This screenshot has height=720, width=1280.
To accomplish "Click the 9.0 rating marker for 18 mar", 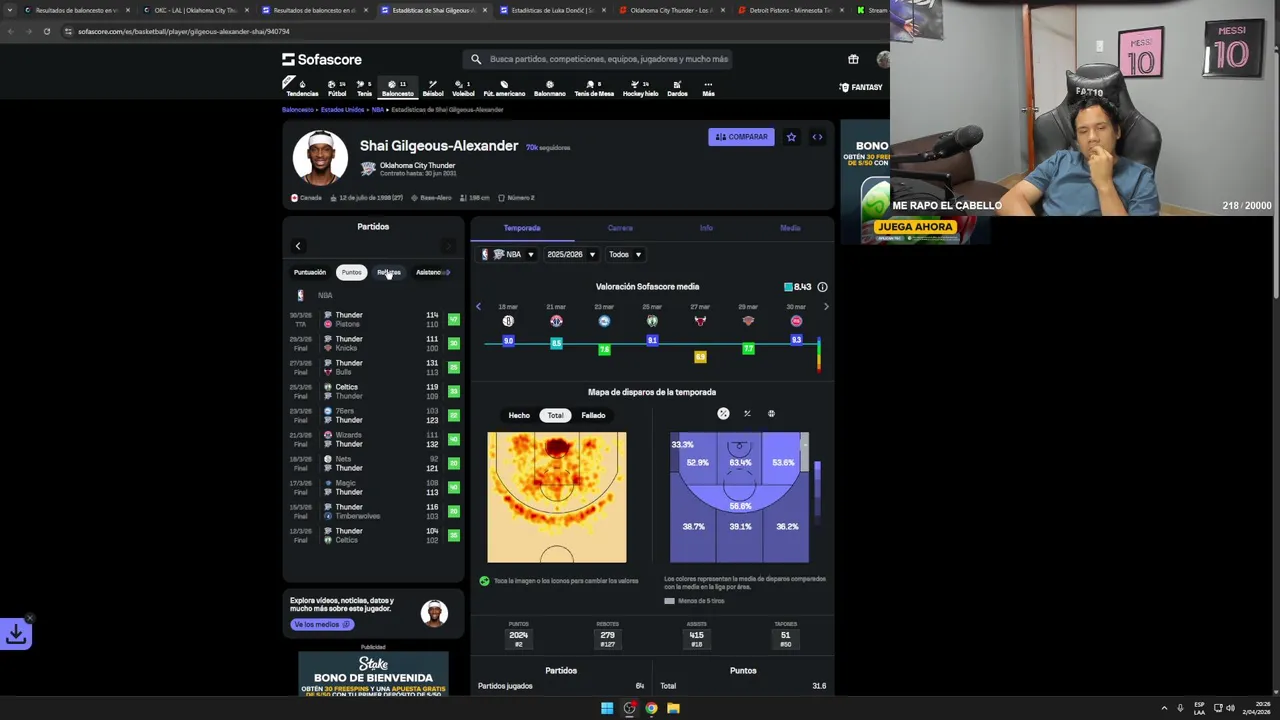I will (x=508, y=341).
